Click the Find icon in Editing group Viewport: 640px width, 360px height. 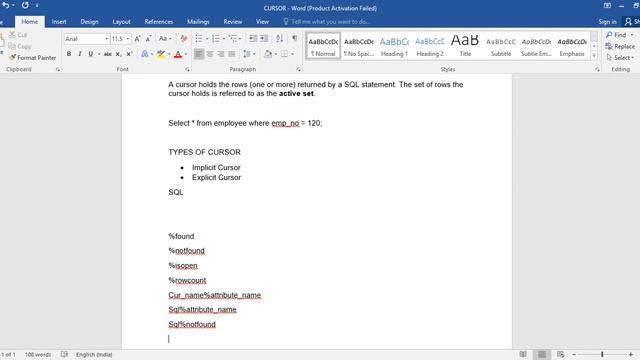point(616,35)
